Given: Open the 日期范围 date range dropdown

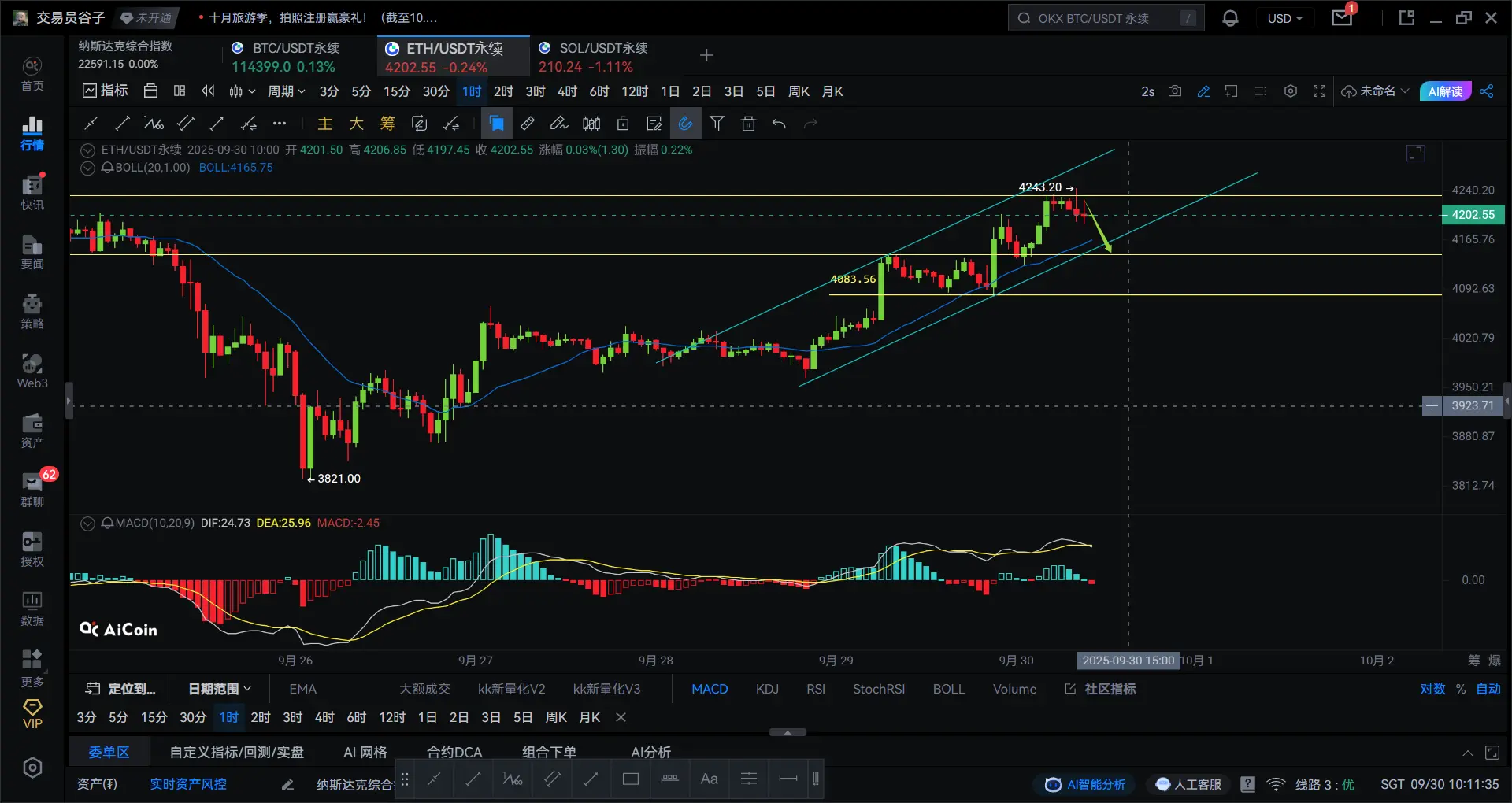Looking at the screenshot, I should 220,689.
